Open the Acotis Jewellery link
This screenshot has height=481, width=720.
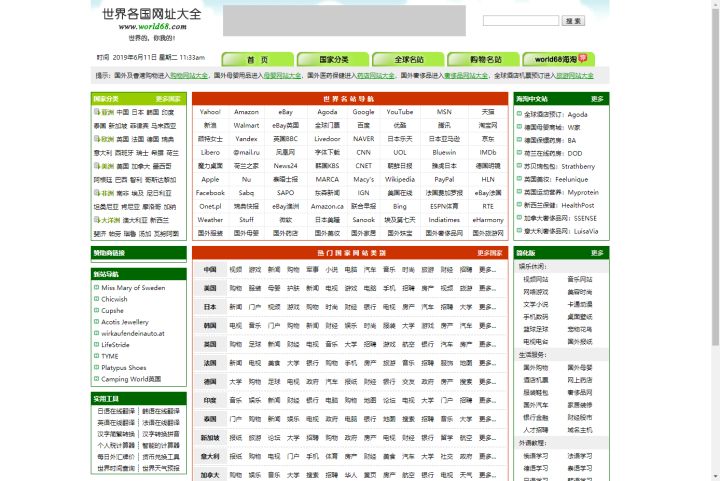click(125, 322)
